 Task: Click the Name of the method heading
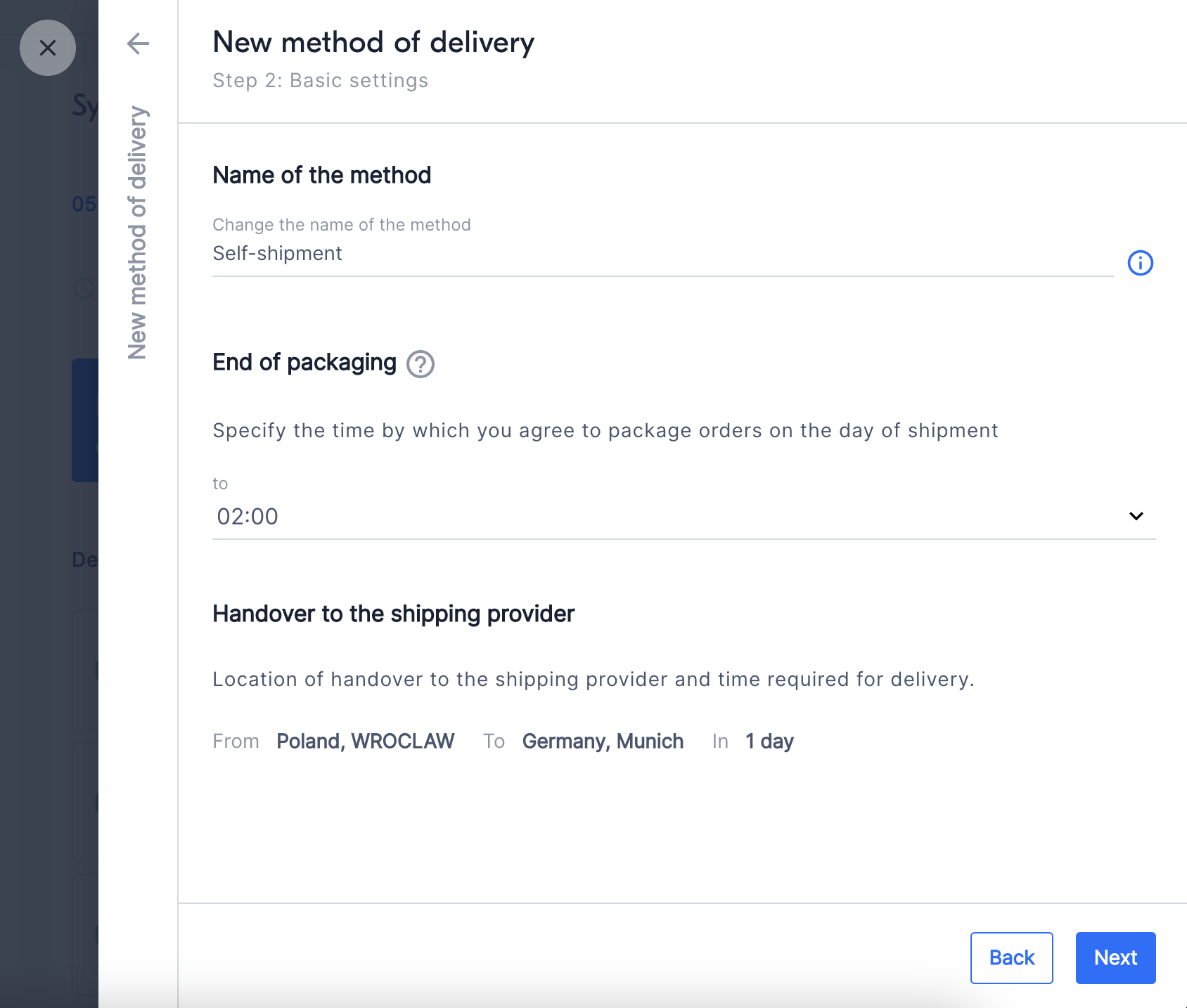[x=321, y=175]
